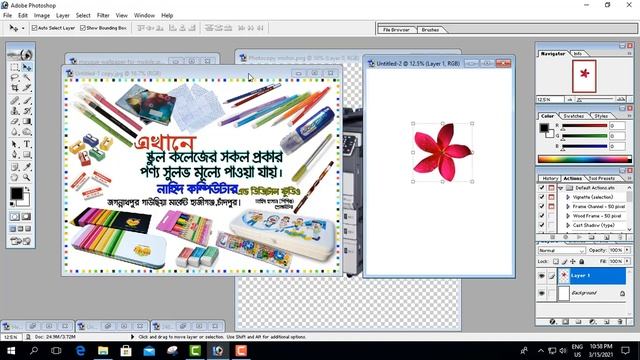Screen dimensions: 640x360
Task: Open the Filter menu
Action: [103, 16]
